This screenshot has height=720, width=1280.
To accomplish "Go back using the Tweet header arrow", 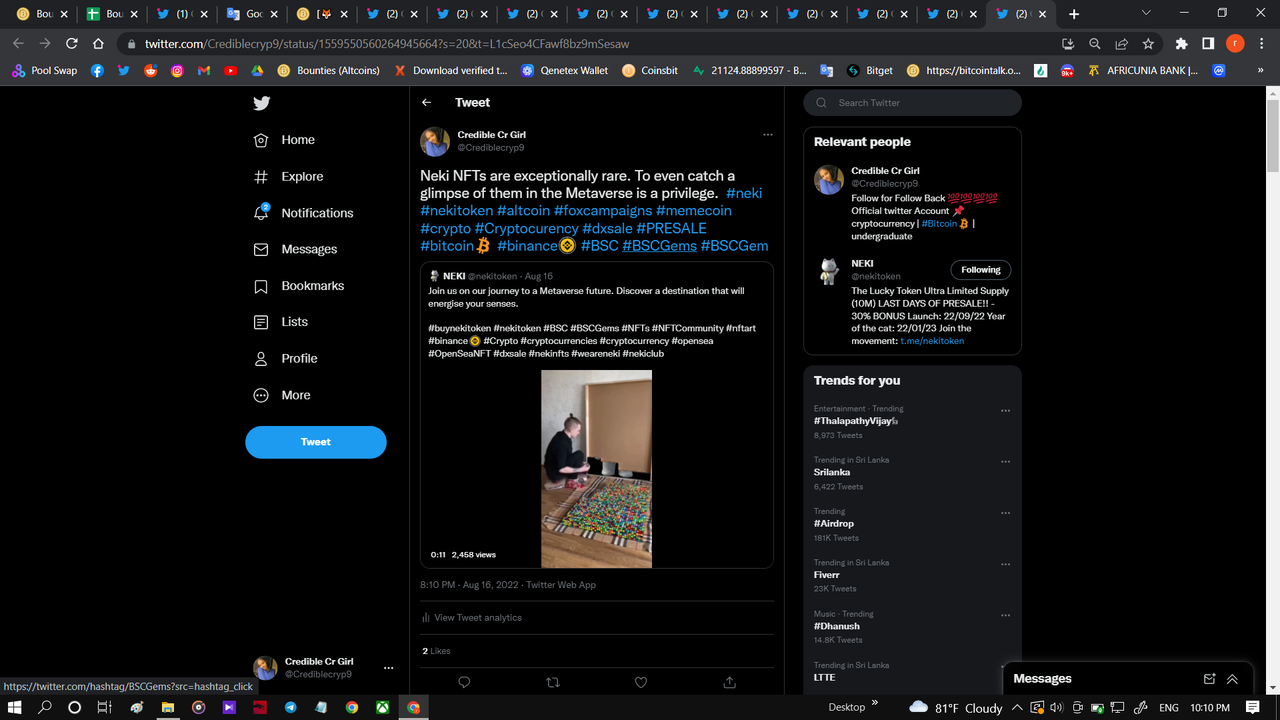I will (x=426, y=102).
